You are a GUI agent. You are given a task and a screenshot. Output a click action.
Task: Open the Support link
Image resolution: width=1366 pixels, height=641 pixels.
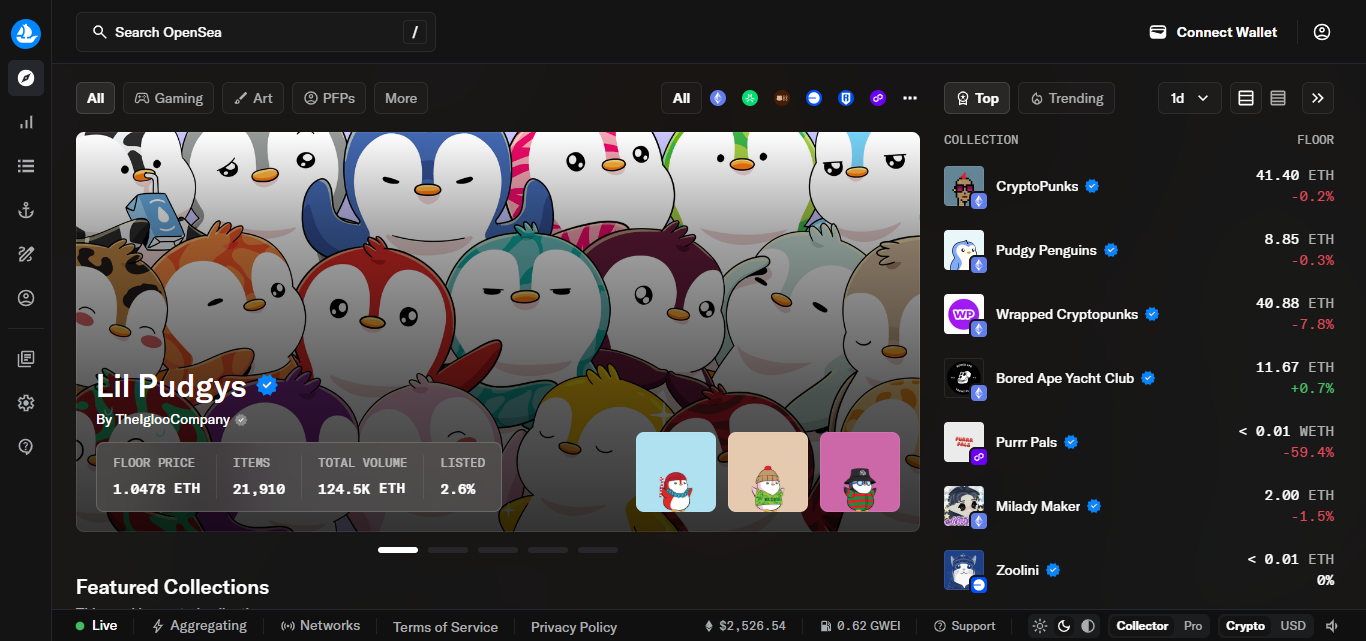(965, 626)
